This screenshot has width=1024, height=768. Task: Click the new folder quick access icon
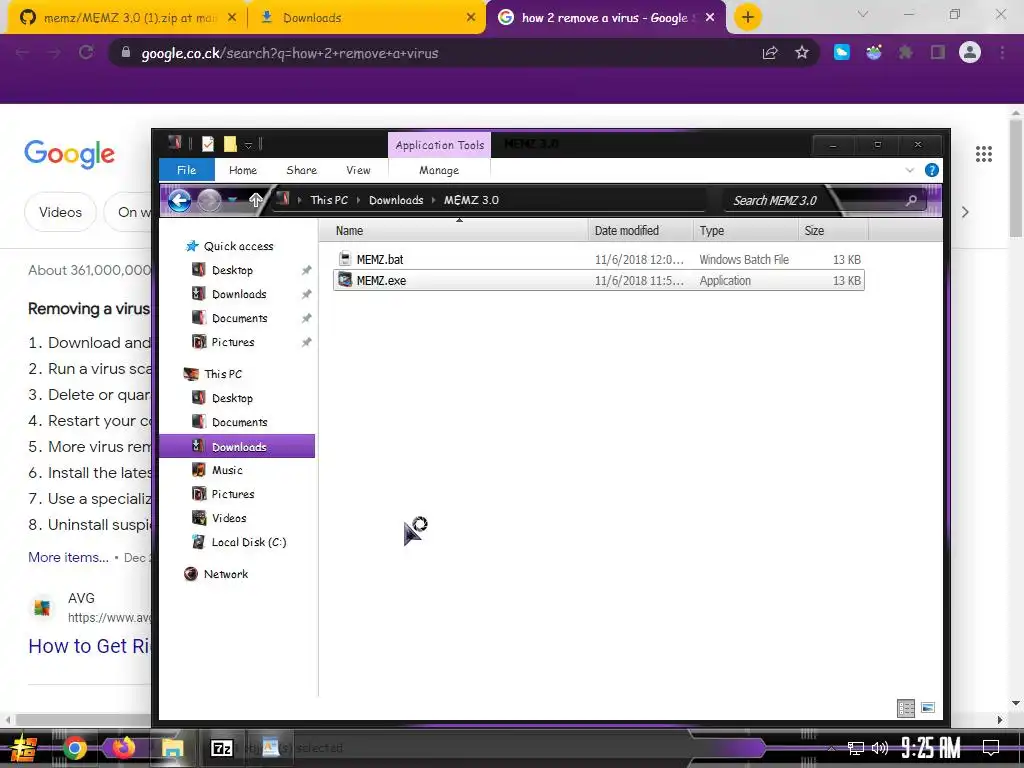[x=230, y=144]
